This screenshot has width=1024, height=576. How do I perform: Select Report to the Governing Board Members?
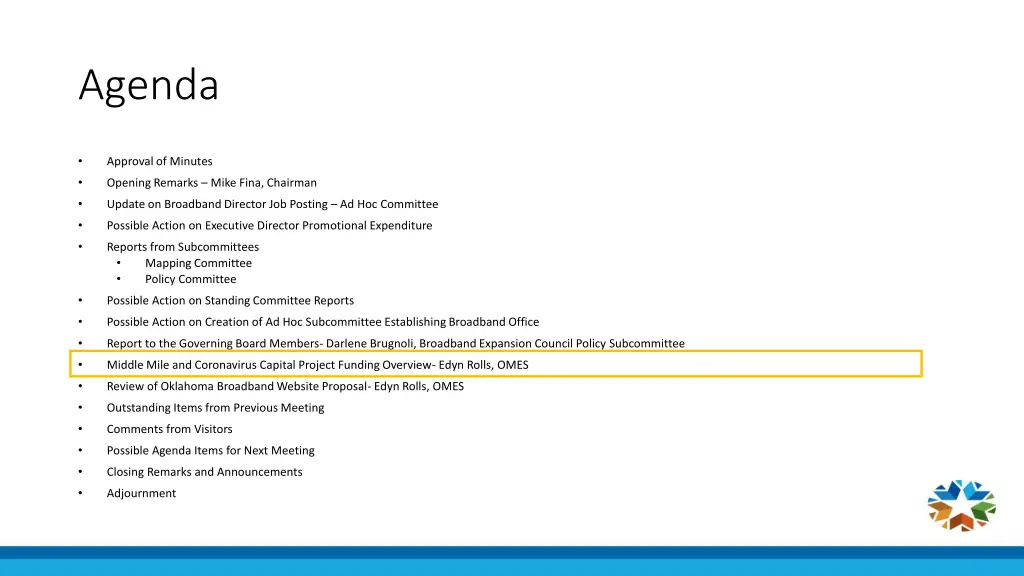click(395, 344)
